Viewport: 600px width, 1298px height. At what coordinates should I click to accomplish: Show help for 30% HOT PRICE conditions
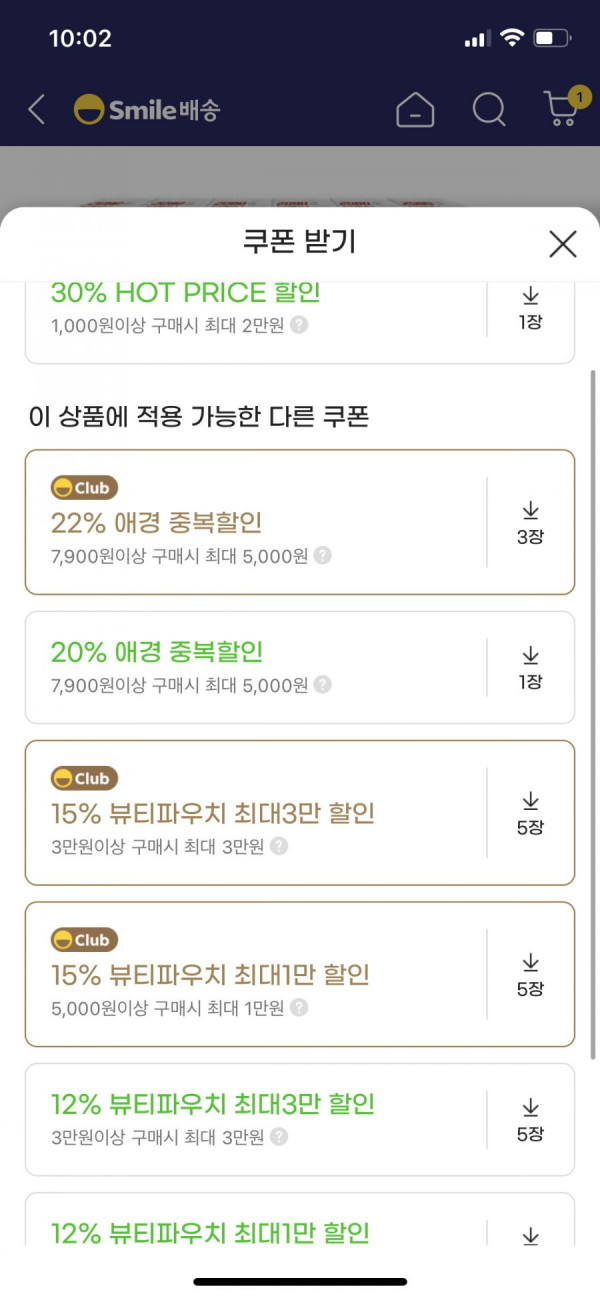coord(299,325)
